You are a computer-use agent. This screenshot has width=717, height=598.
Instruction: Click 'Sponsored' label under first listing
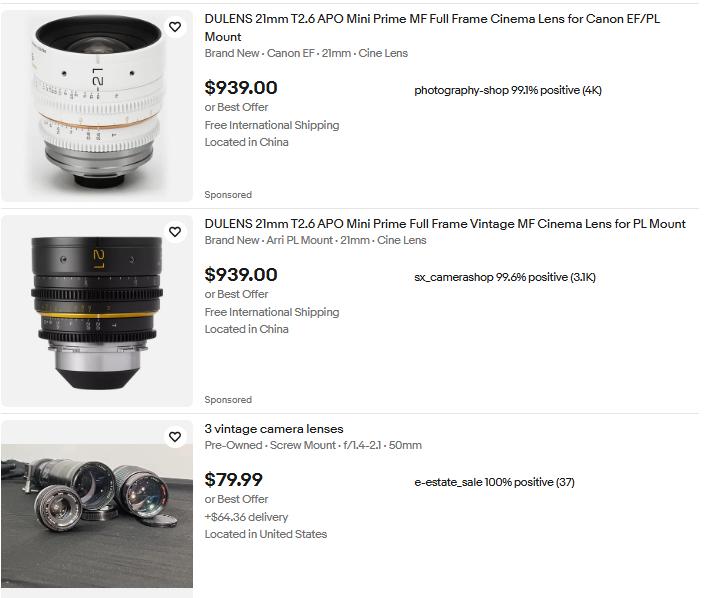pos(228,195)
